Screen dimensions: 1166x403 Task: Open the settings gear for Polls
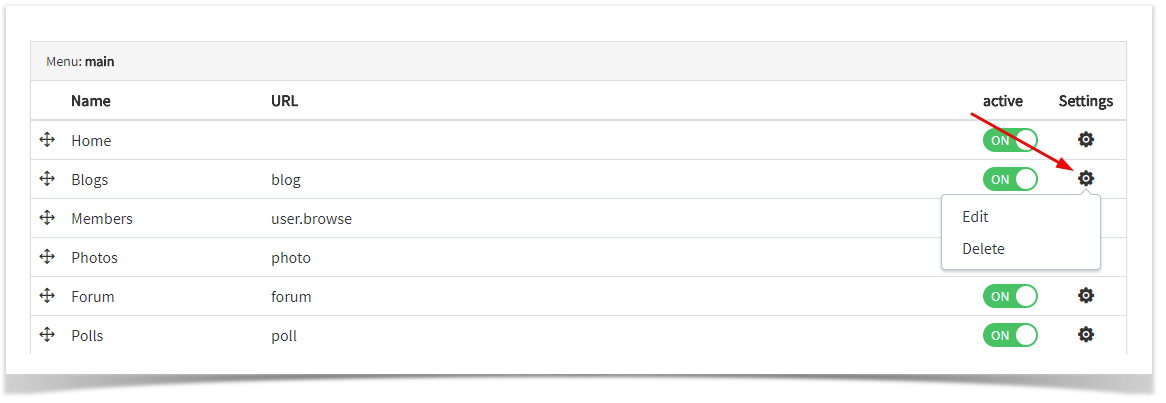pyautogui.click(x=1086, y=335)
